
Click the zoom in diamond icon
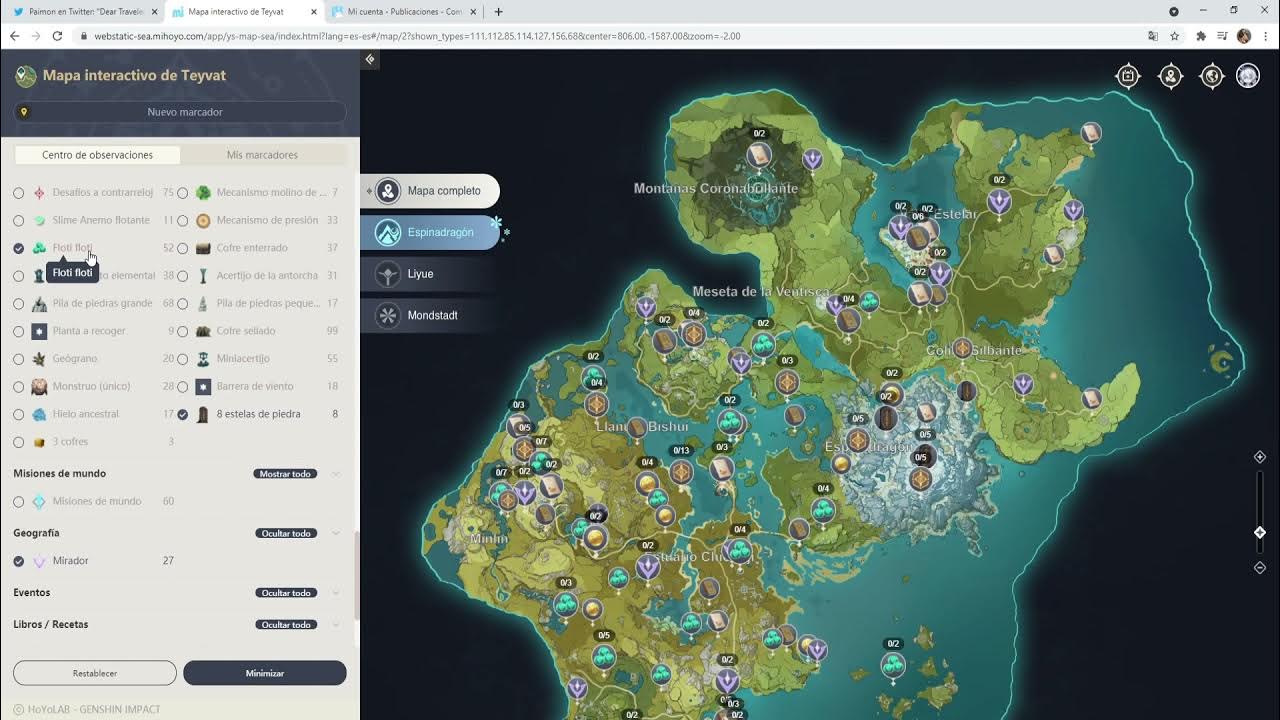click(x=1260, y=457)
